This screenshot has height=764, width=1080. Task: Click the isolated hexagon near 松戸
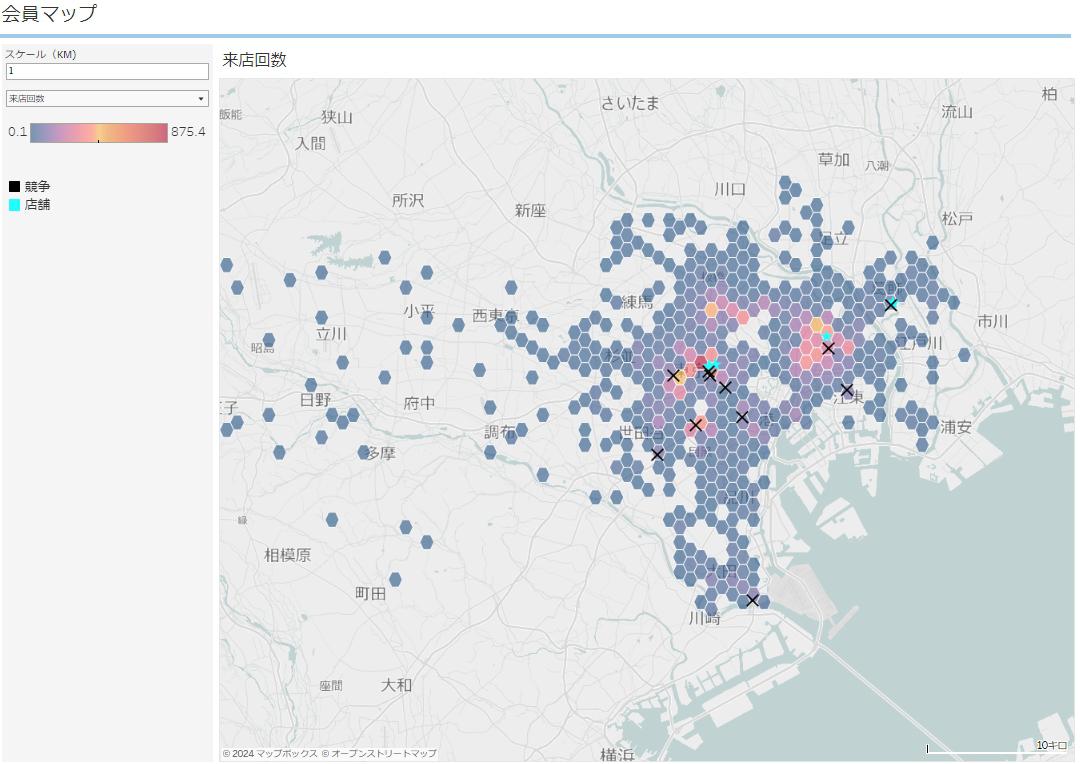click(932, 242)
